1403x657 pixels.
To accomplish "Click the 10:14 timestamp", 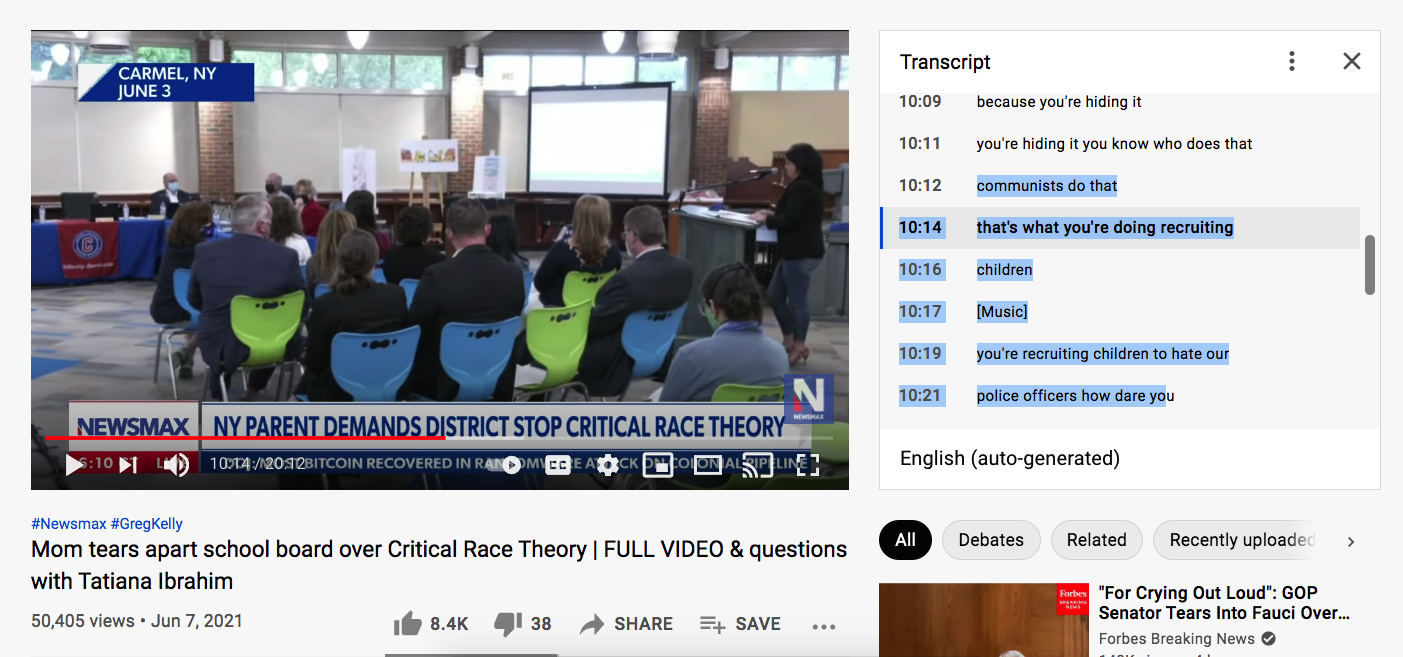I will pyautogui.click(x=920, y=228).
